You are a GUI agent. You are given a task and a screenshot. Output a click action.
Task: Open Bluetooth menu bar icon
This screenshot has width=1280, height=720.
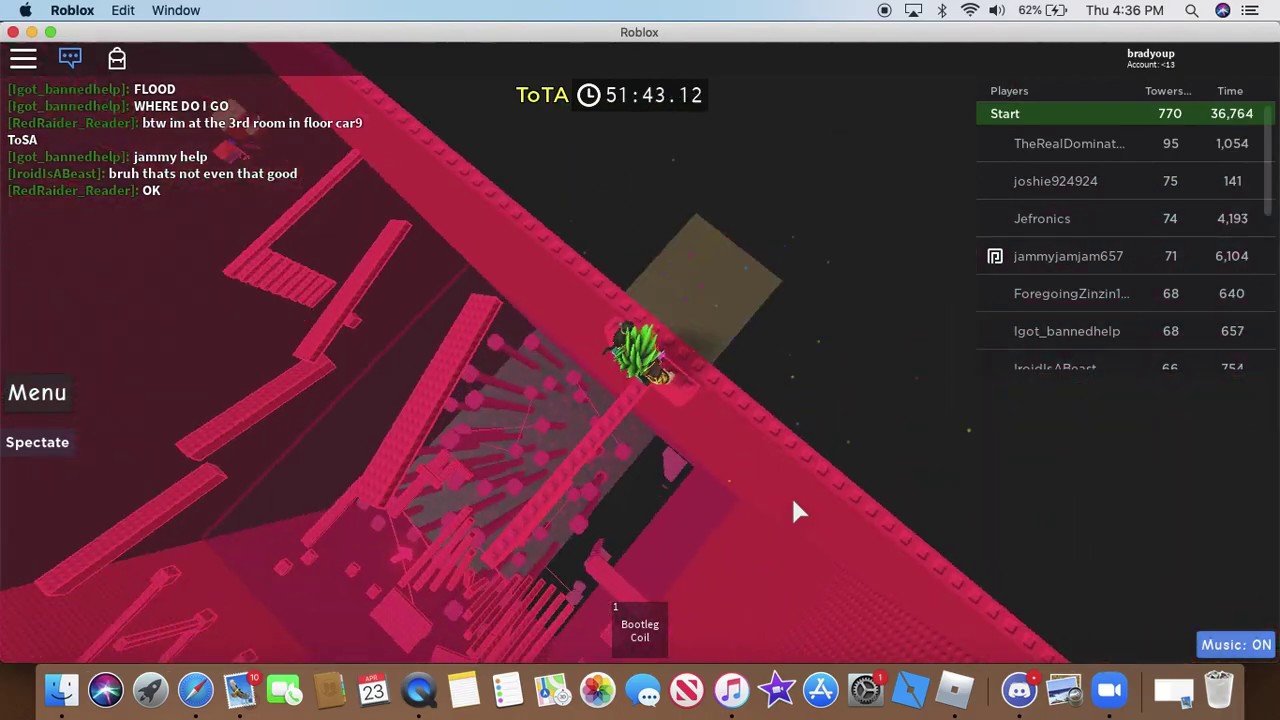(942, 10)
